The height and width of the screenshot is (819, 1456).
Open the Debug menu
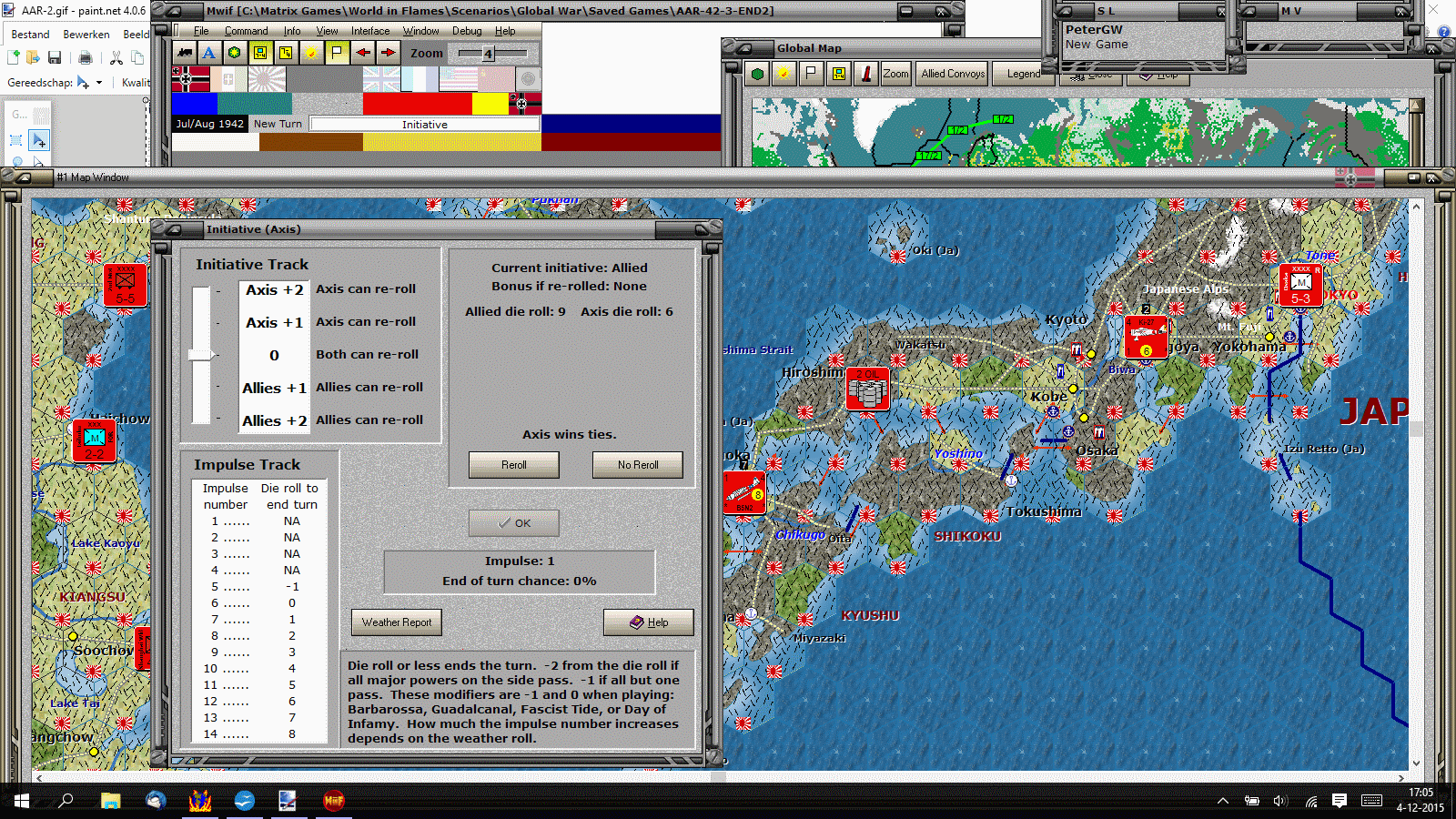click(x=467, y=31)
